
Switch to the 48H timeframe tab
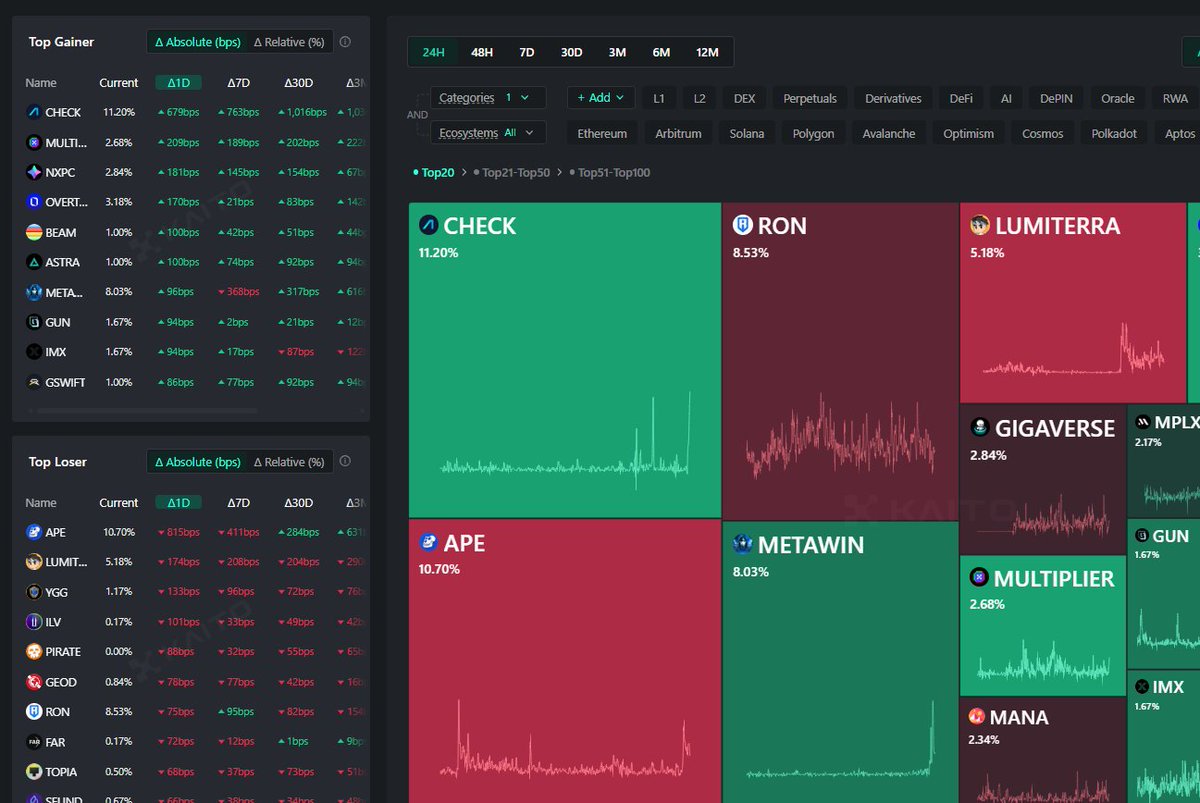click(x=482, y=52)
